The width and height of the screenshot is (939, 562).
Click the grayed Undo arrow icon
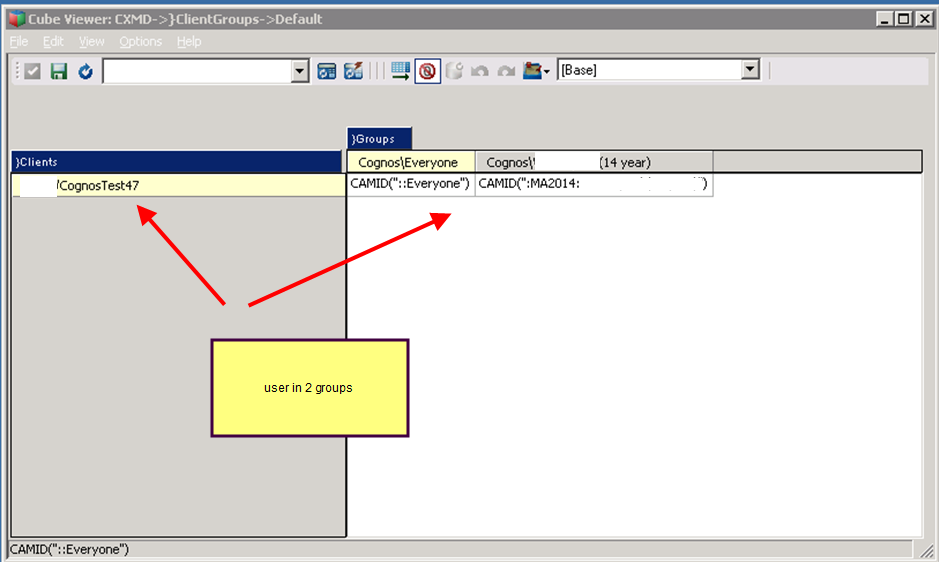[481, 71]
